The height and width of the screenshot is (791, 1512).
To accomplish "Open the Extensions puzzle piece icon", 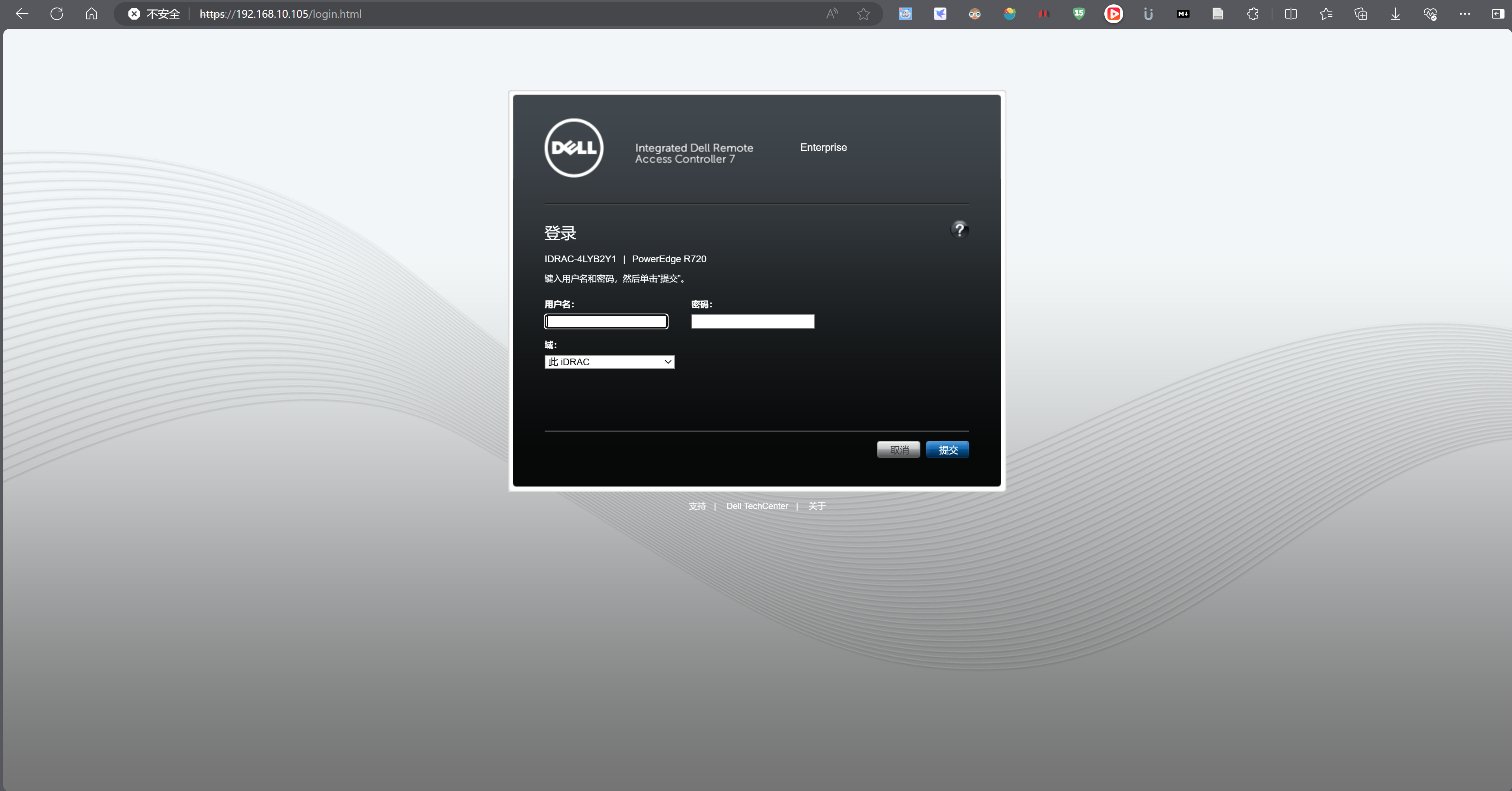I will click(x=1253, y=14).
